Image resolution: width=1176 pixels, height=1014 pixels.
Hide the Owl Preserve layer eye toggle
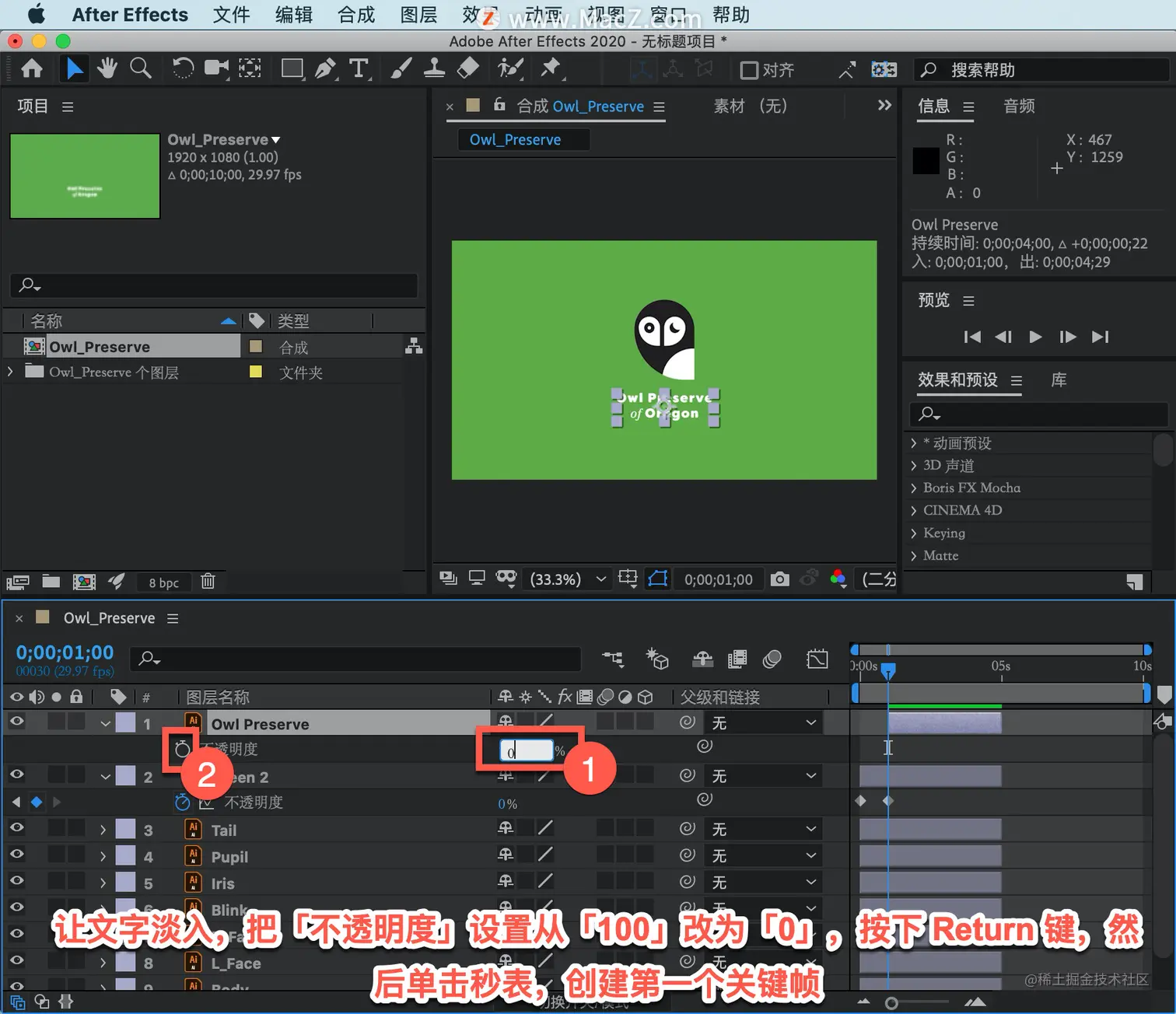click(x=16, y=722)
